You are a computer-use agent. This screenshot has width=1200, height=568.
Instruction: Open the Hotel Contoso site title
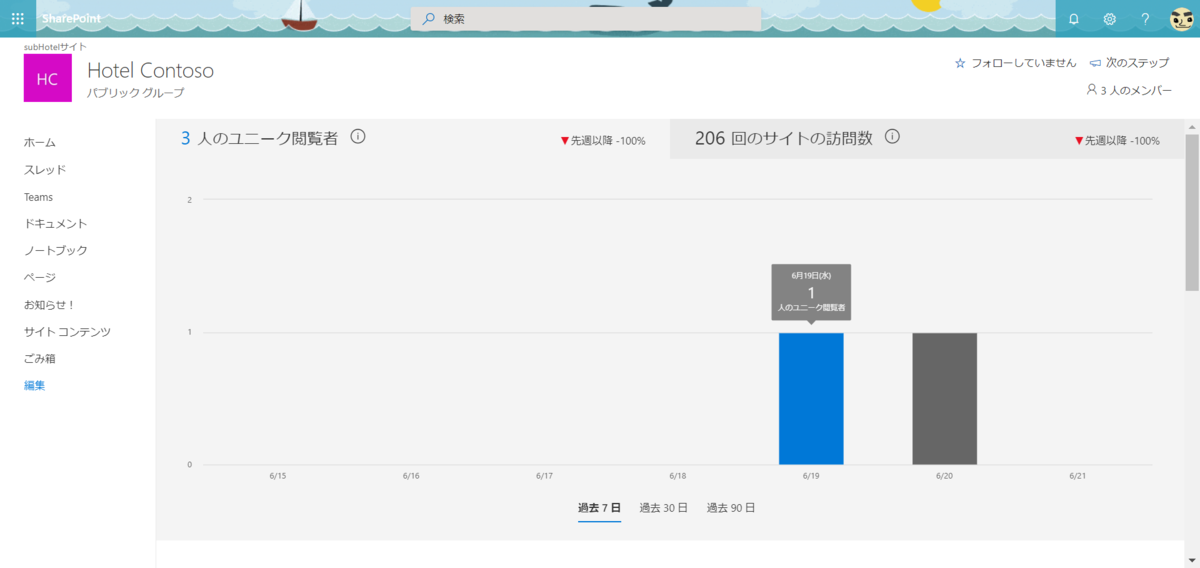click(150, 71)
